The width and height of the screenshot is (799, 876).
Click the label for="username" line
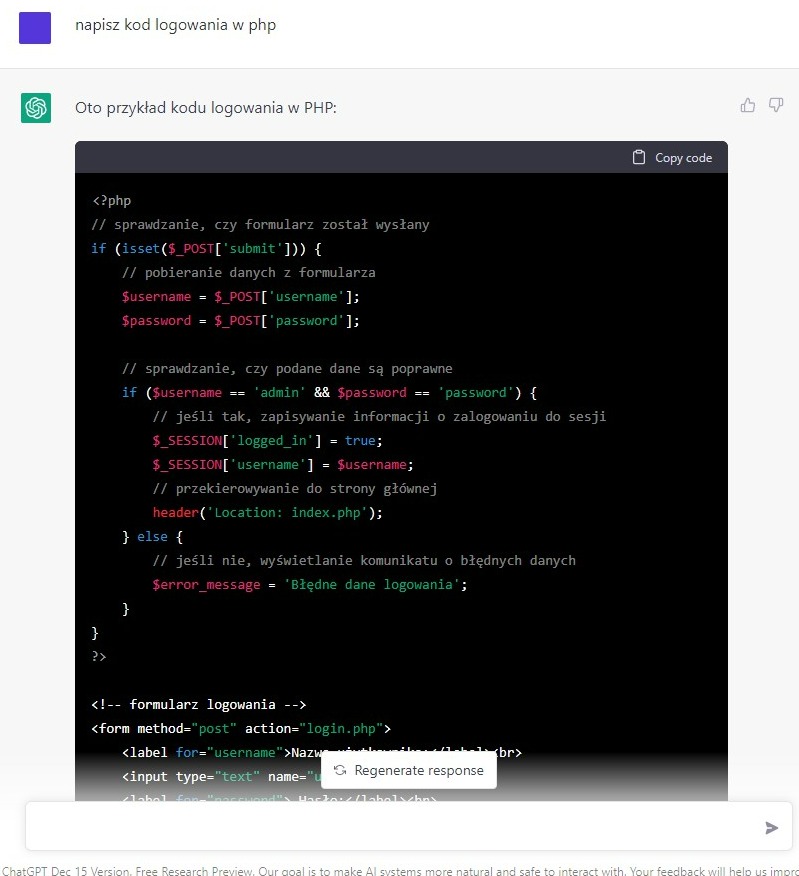click(322, 753)
